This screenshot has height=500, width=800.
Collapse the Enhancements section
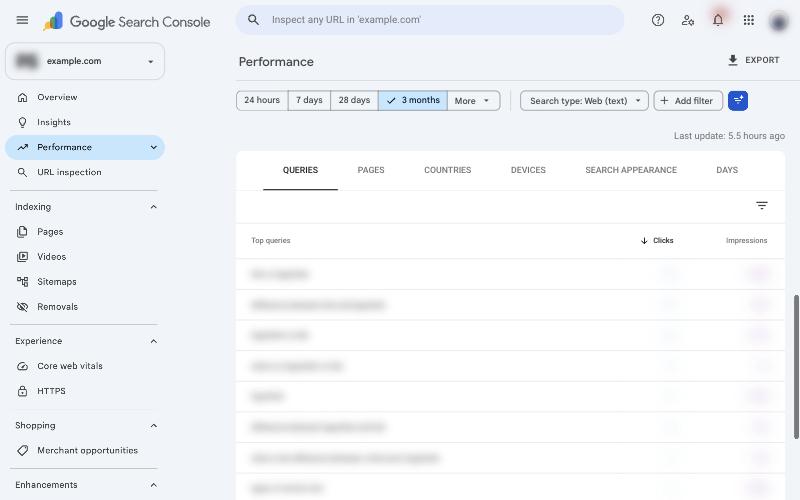[154, 485]
